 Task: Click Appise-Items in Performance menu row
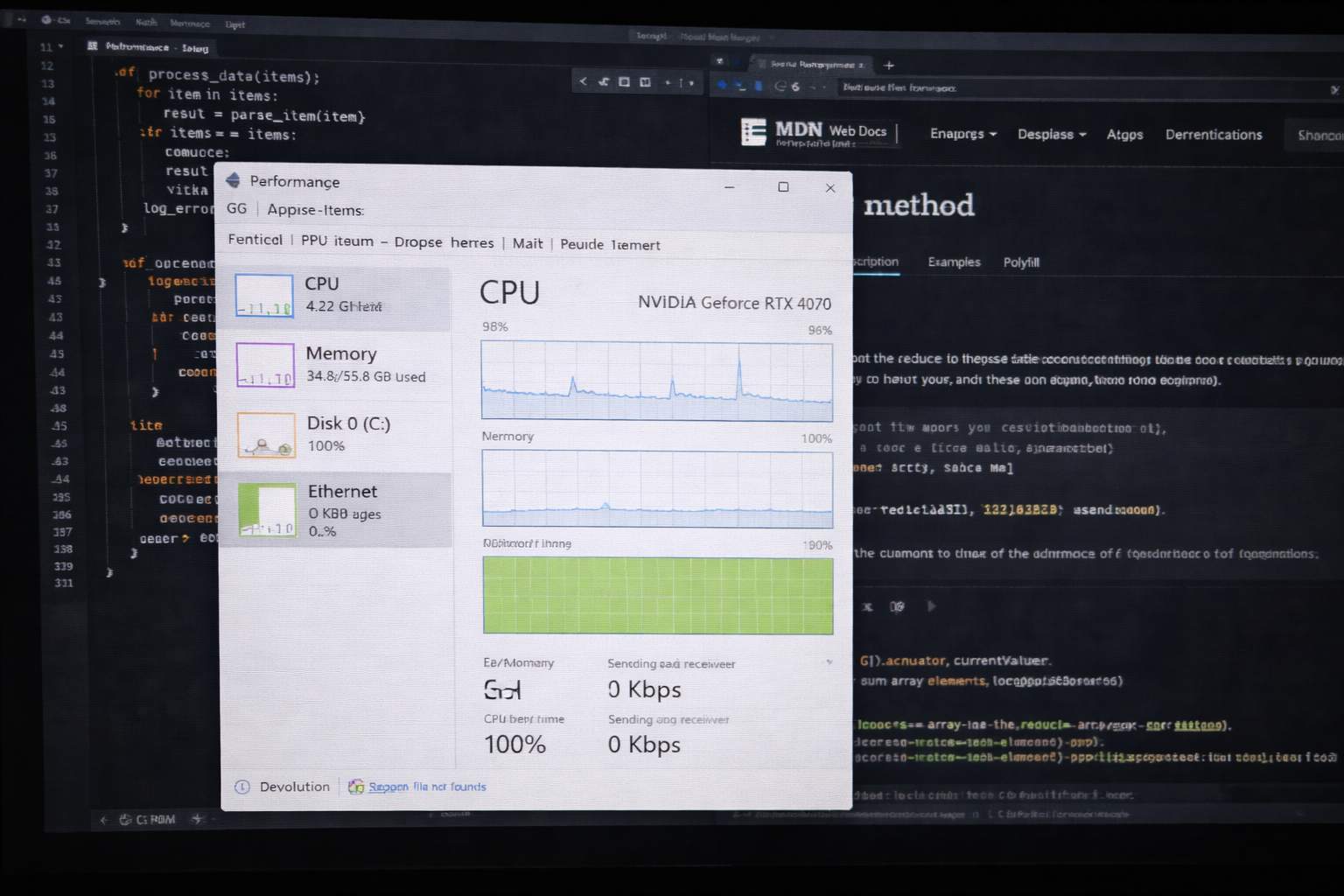tap(315, 210)
